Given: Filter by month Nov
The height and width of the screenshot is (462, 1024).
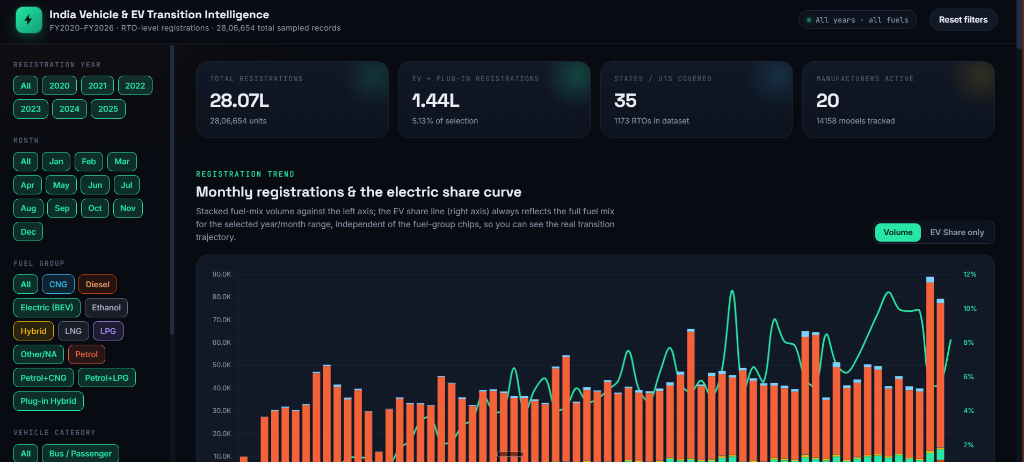Looking at the screenshot, I should pos(128,208).
